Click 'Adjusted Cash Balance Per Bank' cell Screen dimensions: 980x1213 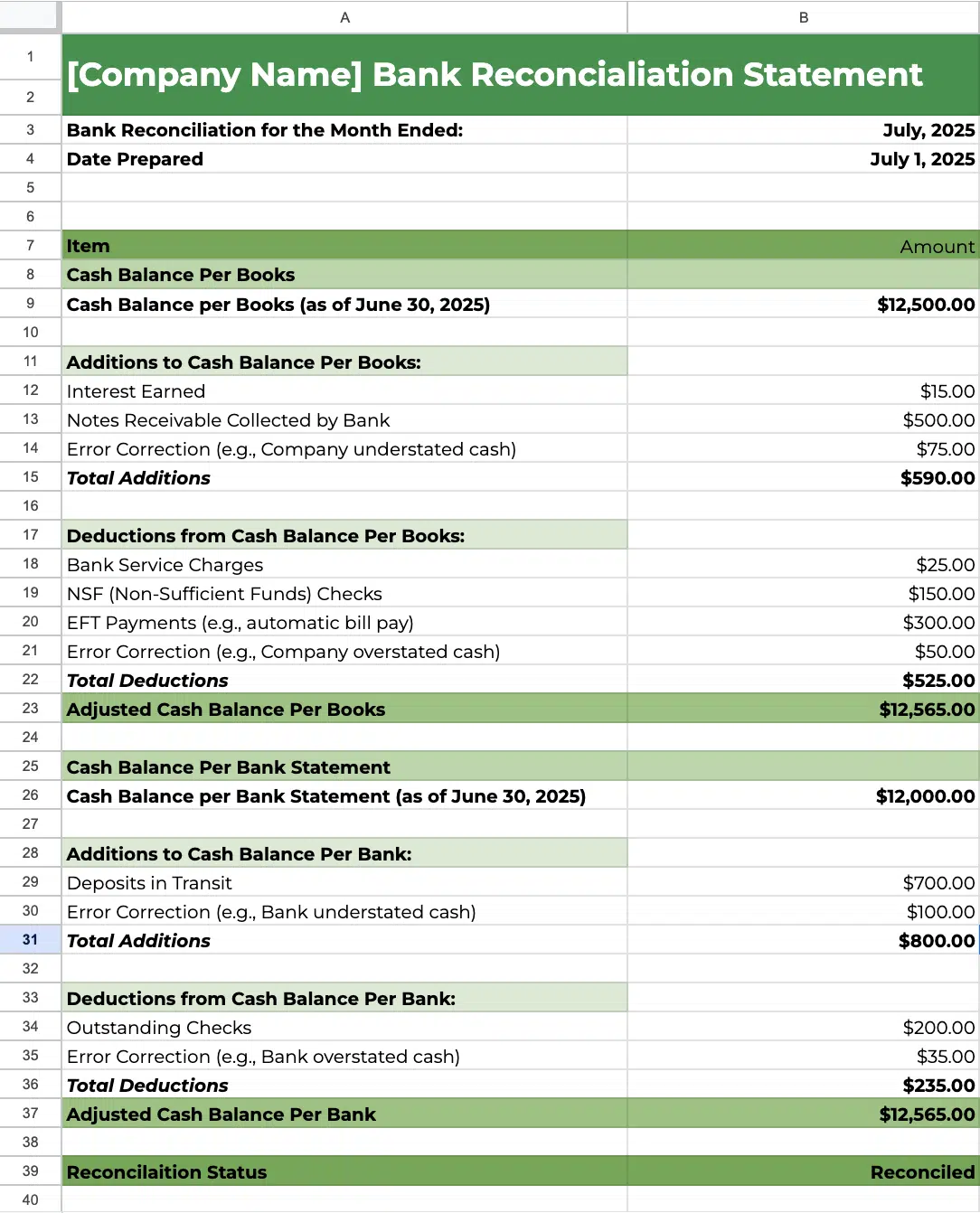pyautogui.click(x=344, y=1114)
